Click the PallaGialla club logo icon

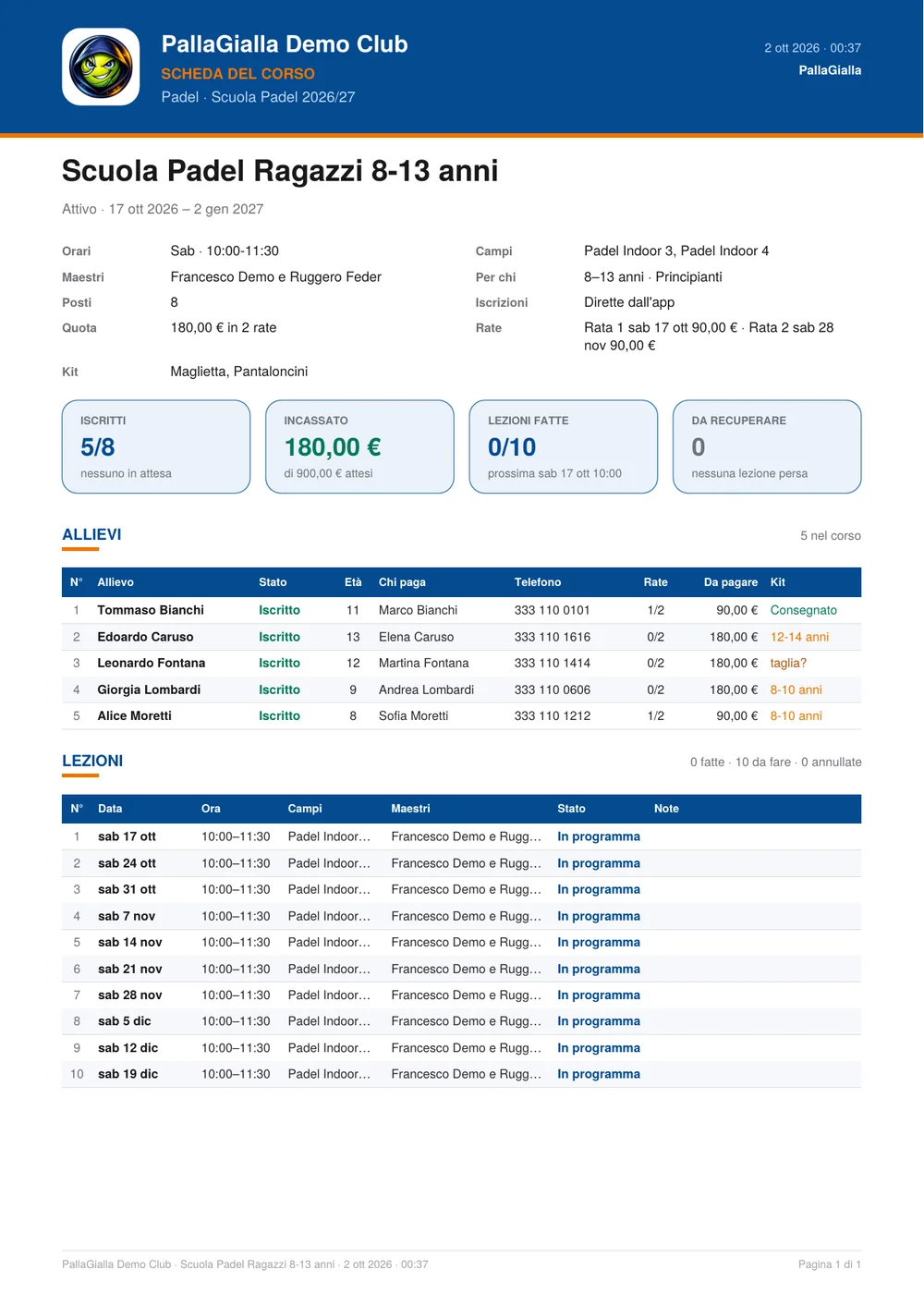[101, 67]
